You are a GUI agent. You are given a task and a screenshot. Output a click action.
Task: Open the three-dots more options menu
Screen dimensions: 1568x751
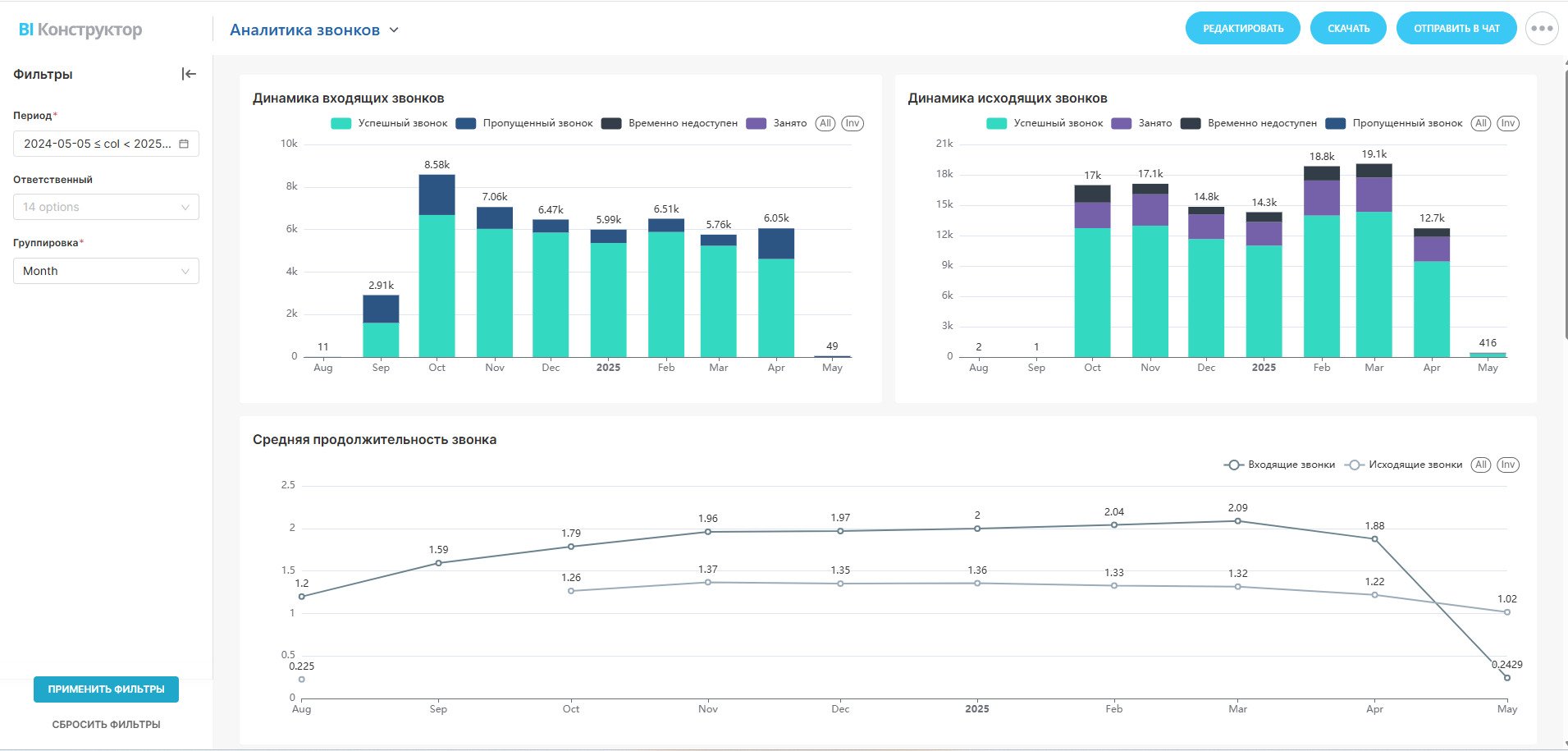1542,29
